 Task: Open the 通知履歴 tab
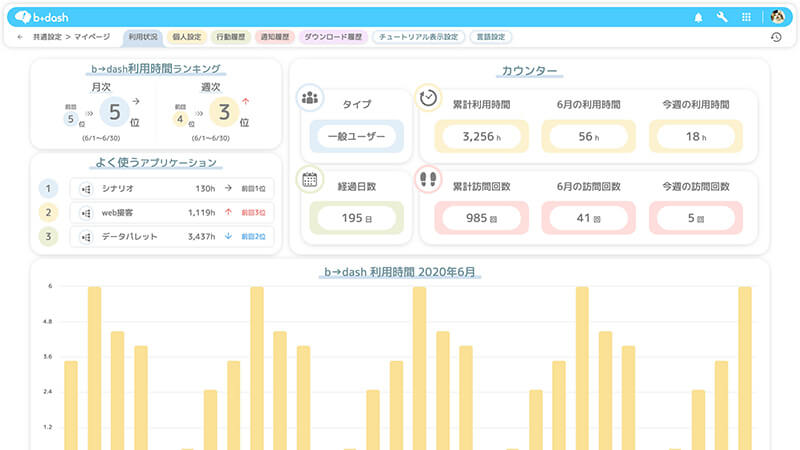pyautogui.click(x=275, y=37)
